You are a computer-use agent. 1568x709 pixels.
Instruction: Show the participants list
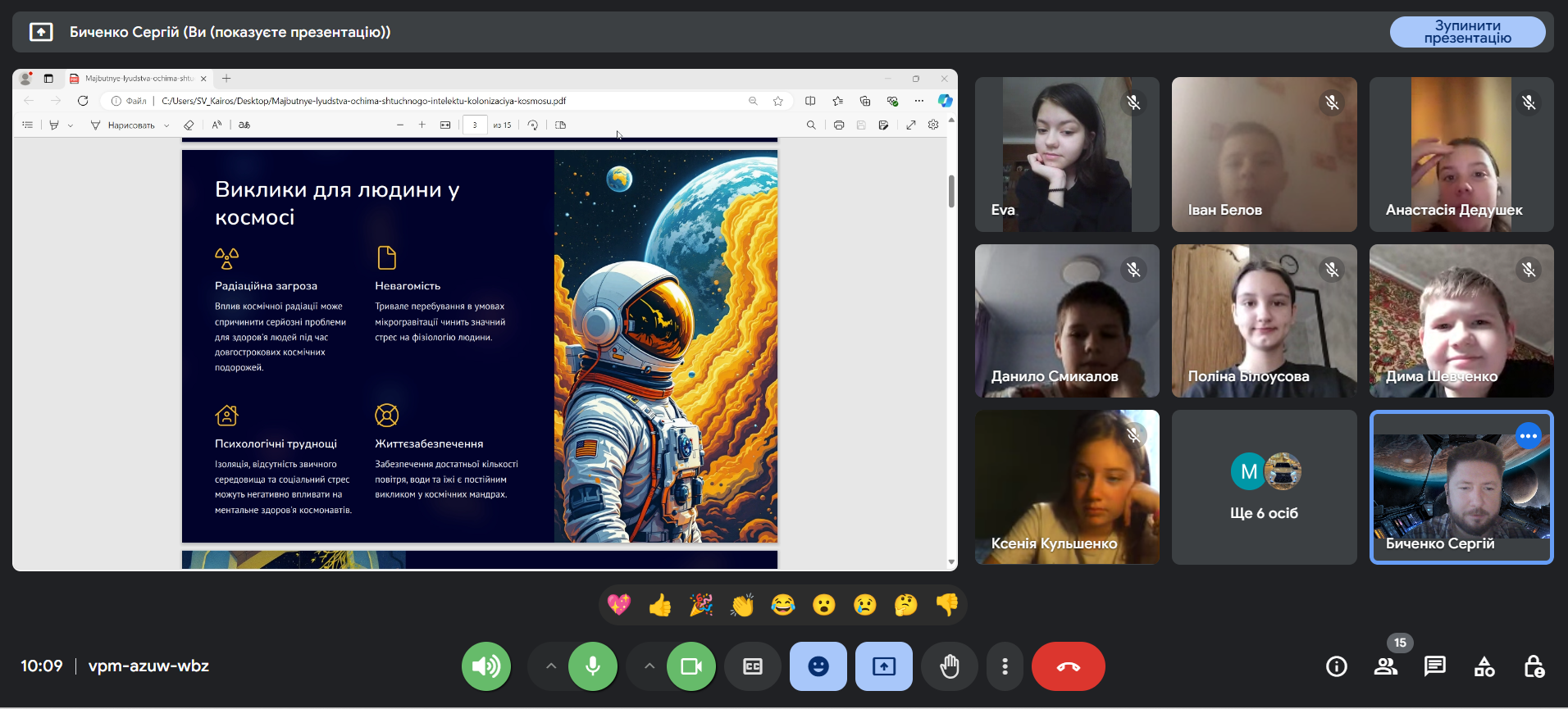[x=1385, y=666]
